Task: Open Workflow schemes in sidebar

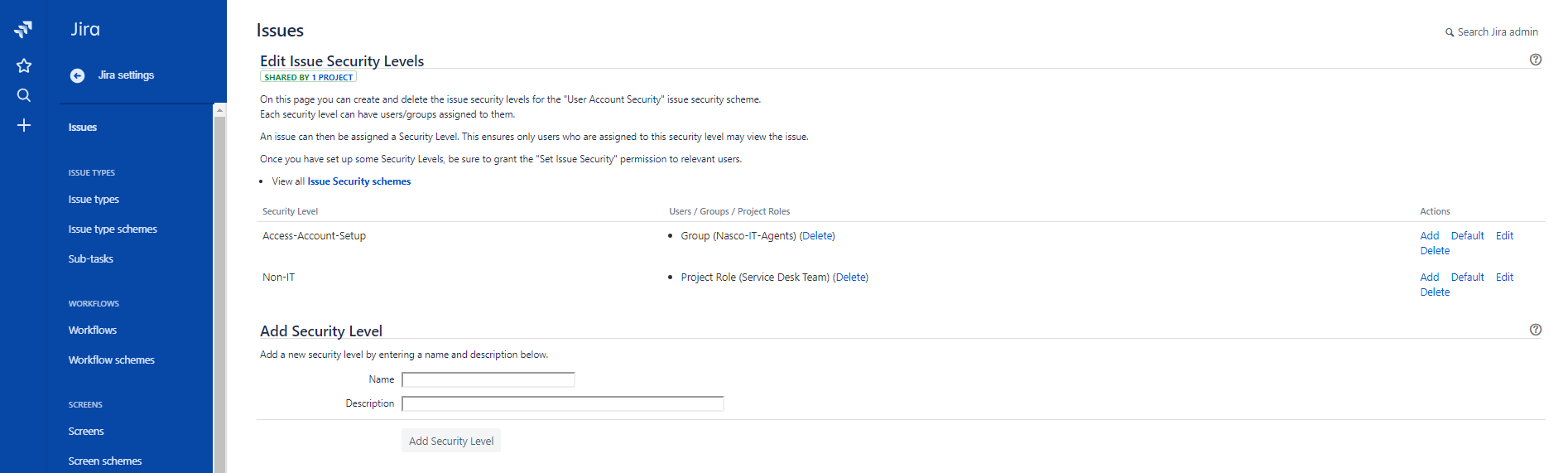Action: coord(112,360)
